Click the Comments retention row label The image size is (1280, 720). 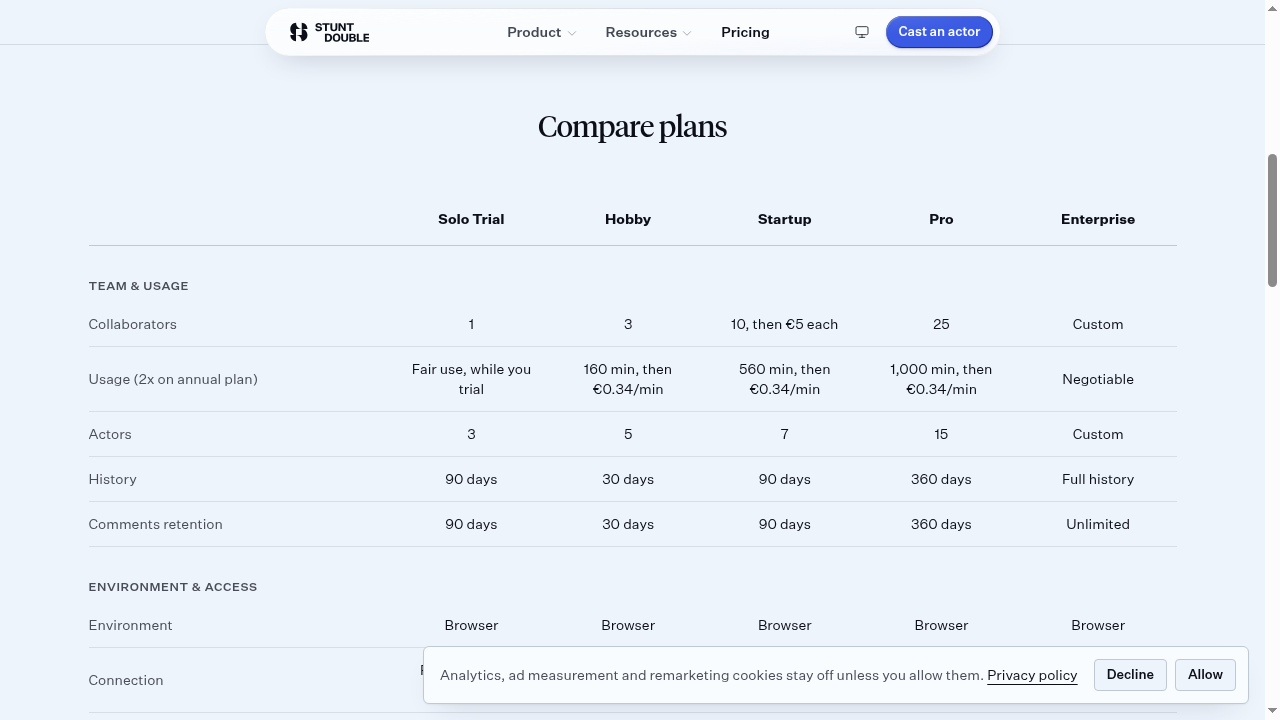point(155,524)
